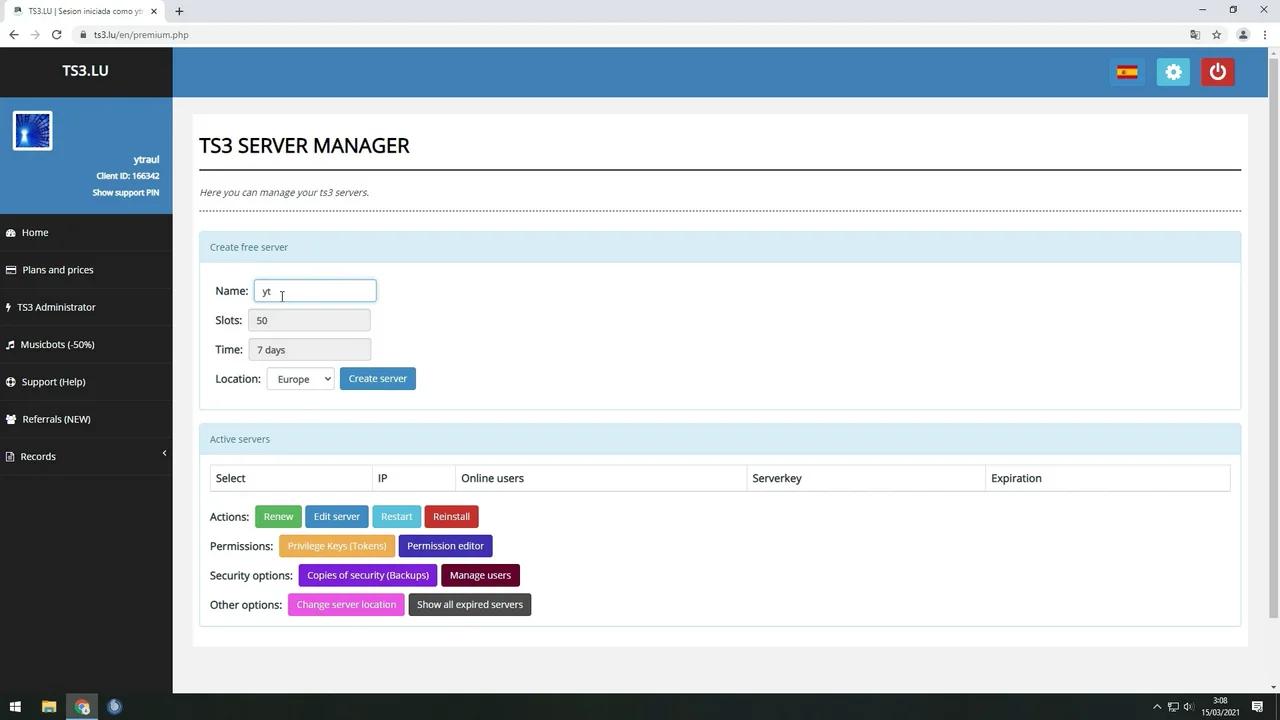Bookmark this page with the star icon
This screenshot has height=720, width=1280.
tap(1216, 35)
